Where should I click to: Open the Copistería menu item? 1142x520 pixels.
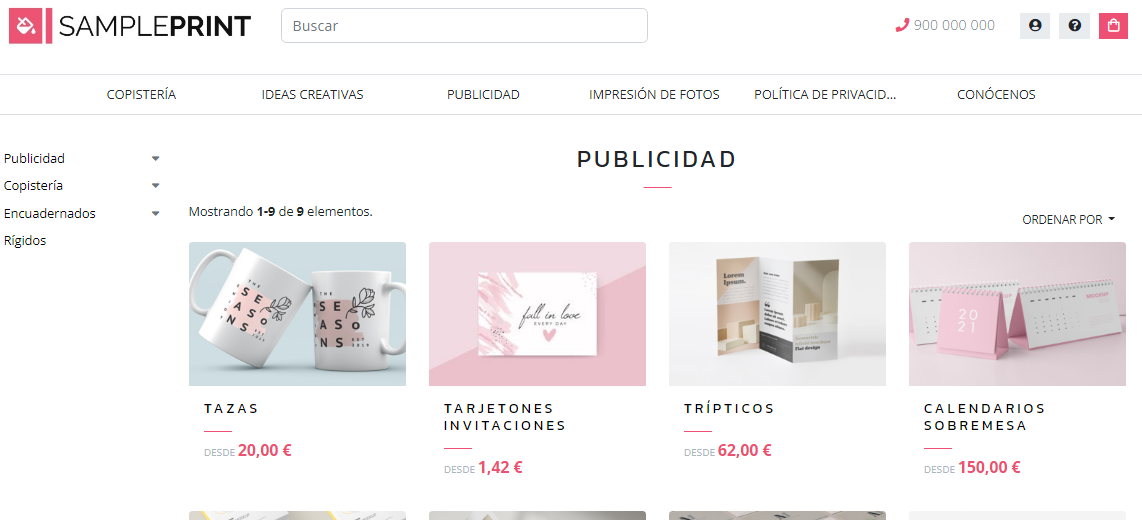pos(141,95)
